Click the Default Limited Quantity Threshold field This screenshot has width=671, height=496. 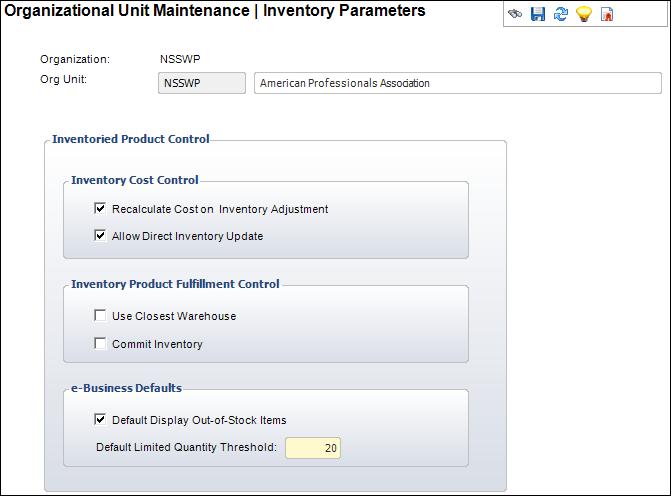[313, 448]
